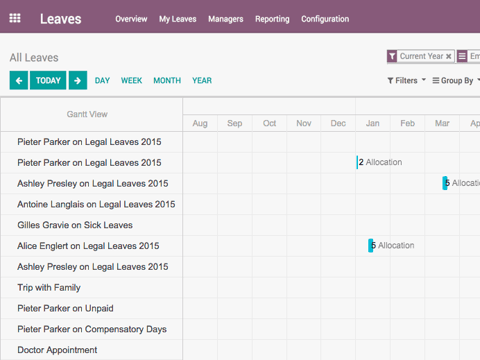This screenshot has width=480, height=360.
Task: Go to previous period with left arrow
Action: pos(19,80)
